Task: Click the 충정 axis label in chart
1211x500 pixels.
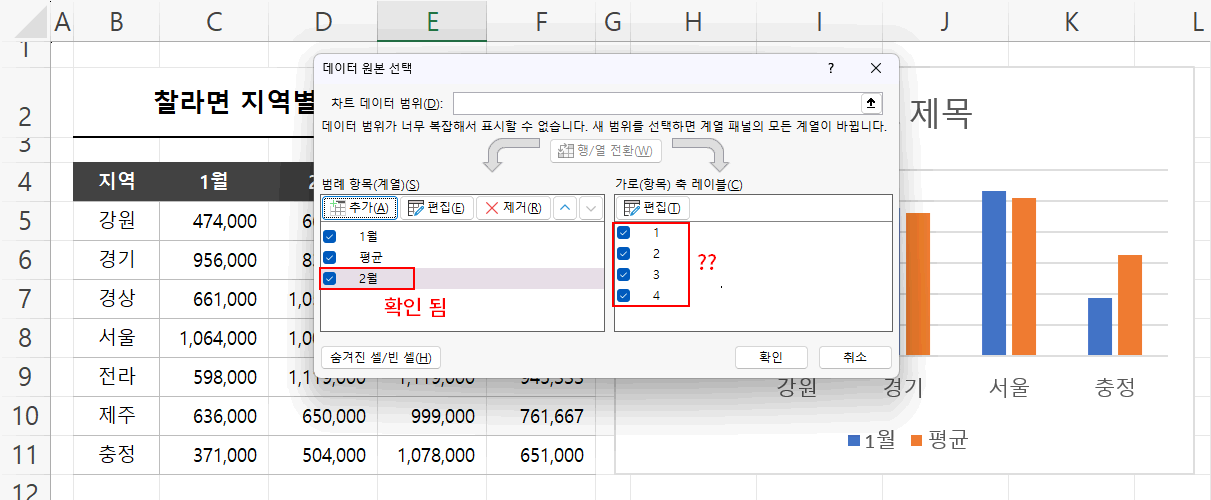Action: [x=1115, y=388]
